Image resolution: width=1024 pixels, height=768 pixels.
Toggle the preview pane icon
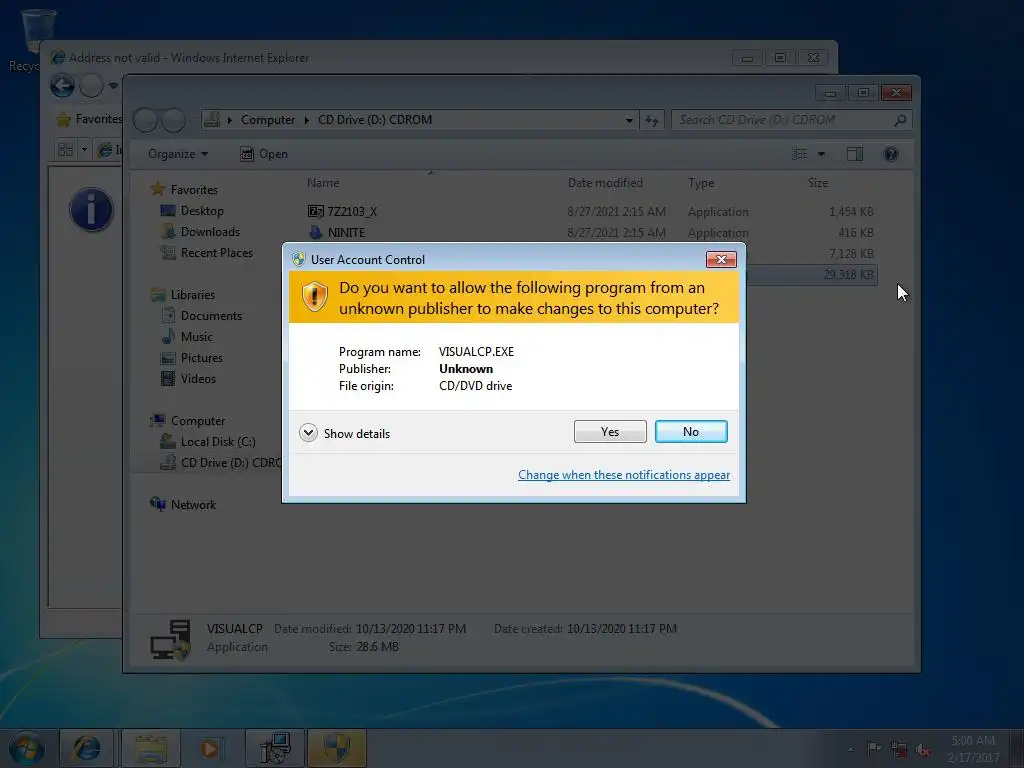854,154
